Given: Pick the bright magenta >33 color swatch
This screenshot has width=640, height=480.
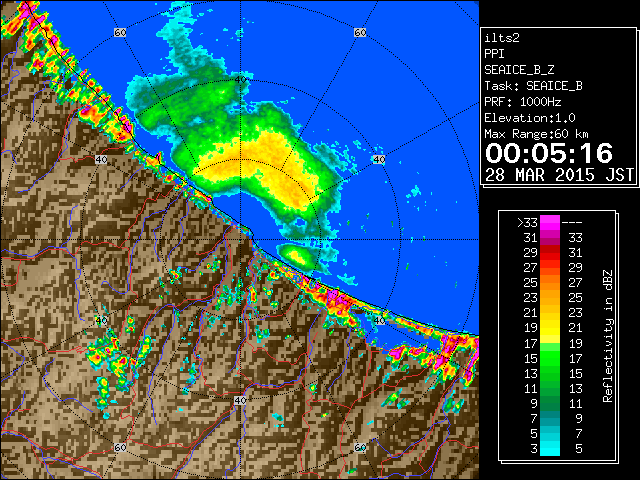Looking at the screenshot, I should click(x=550, y=223).
